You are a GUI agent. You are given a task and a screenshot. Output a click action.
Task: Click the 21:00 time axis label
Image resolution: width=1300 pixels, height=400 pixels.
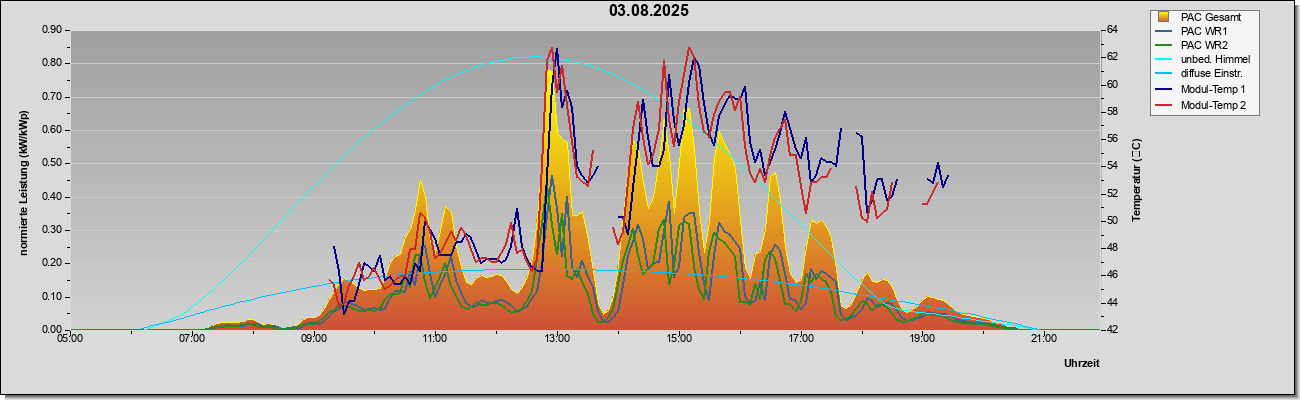(1043, 338)
